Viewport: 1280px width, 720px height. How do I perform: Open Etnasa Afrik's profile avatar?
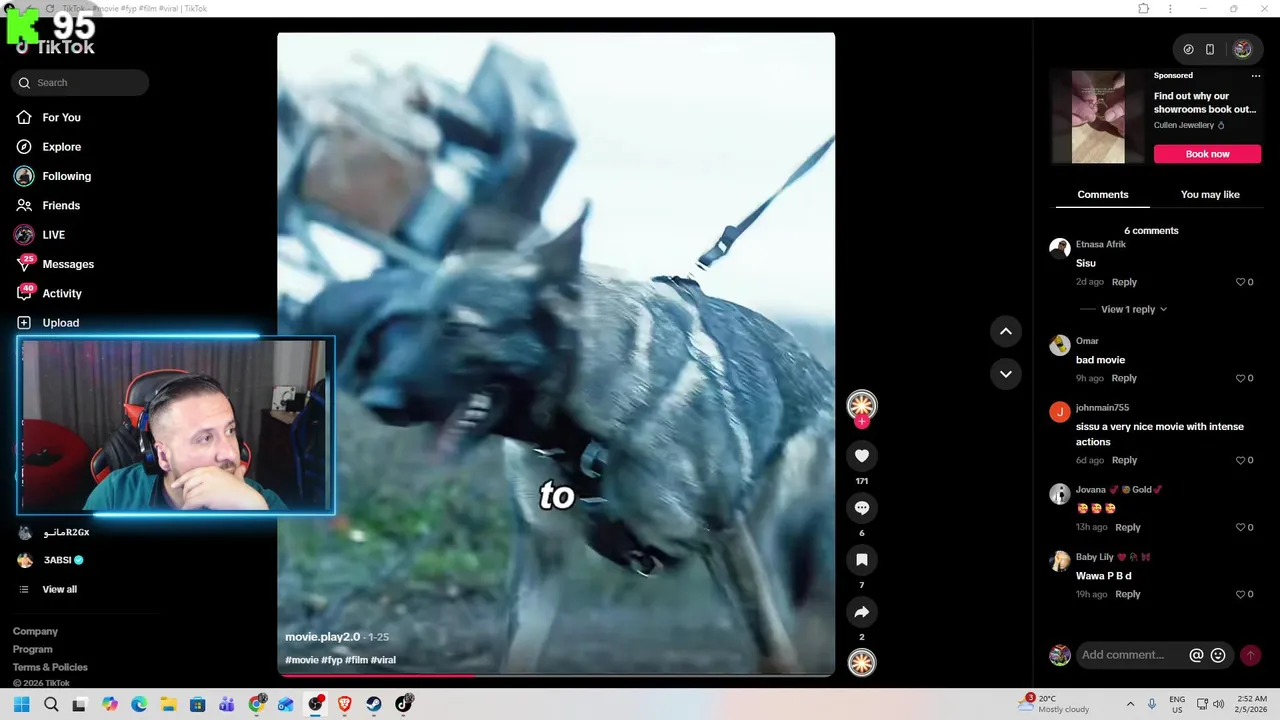(x=1059, y=249)
